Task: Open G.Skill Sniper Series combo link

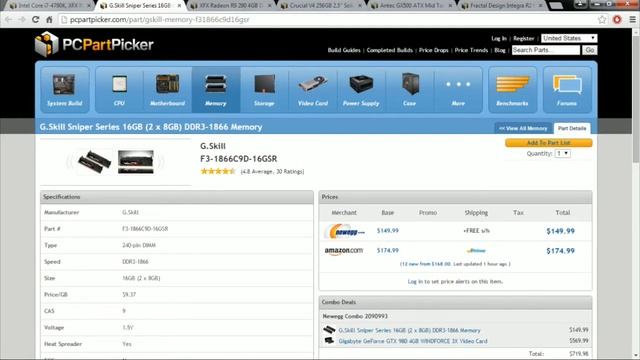Action: pyautogui.click(x=409, y=330)
